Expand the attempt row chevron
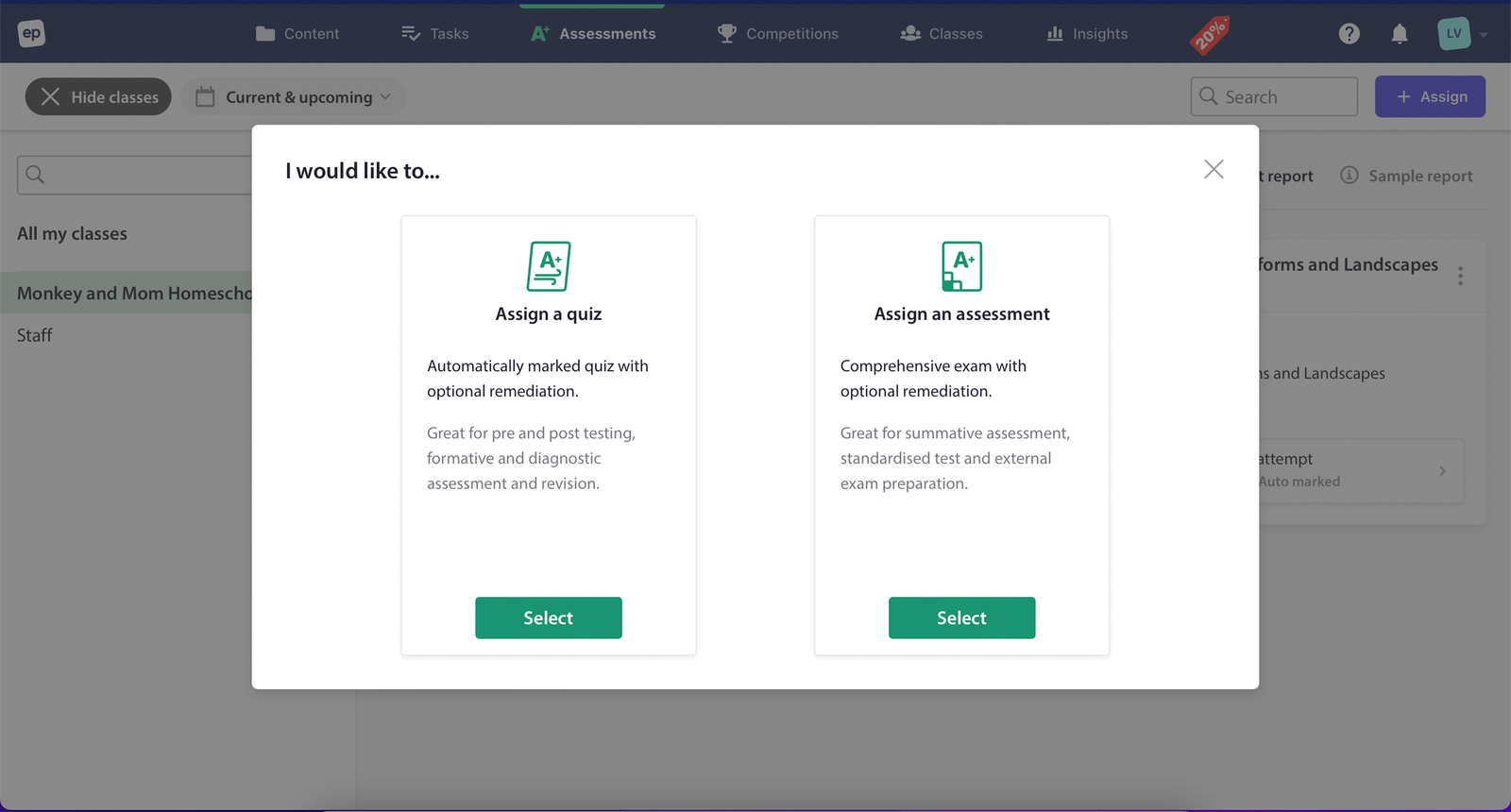Viewport: 1511px width, 812px height. (1442, 470)
